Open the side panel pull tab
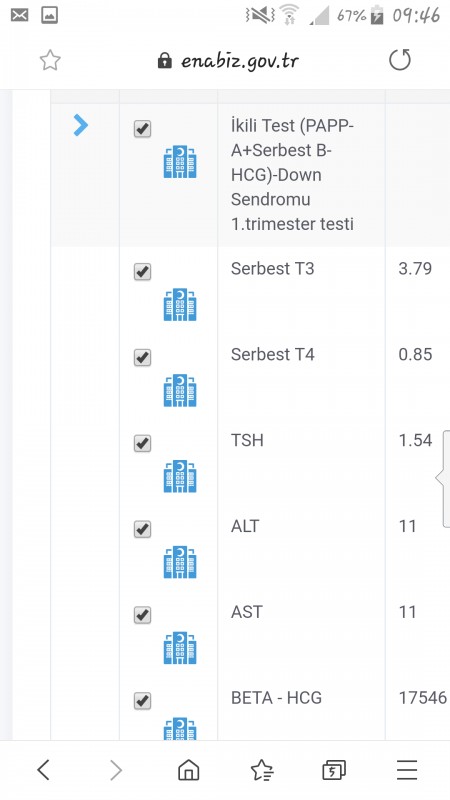This screenshot has height=800, width=450. click(x=443, y=479)
